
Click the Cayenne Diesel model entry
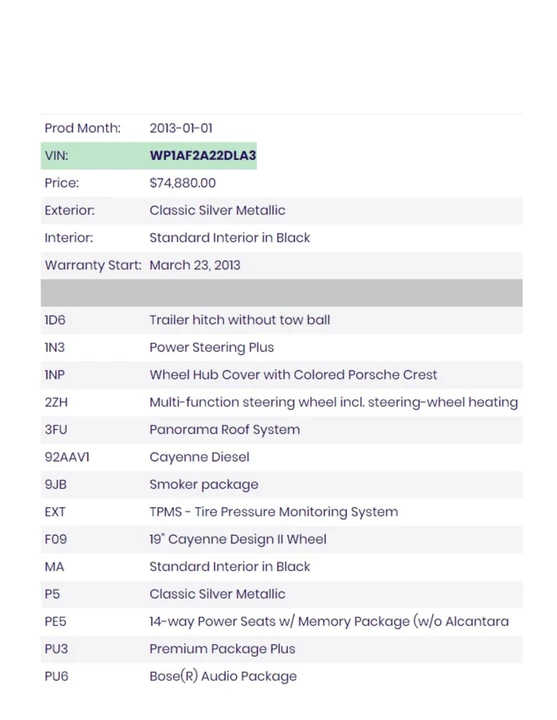199,457
